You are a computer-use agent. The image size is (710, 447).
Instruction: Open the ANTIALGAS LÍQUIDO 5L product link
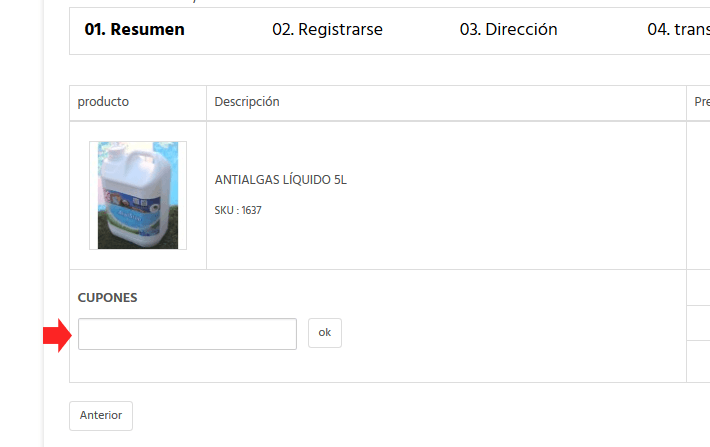(x=281, y=180)
